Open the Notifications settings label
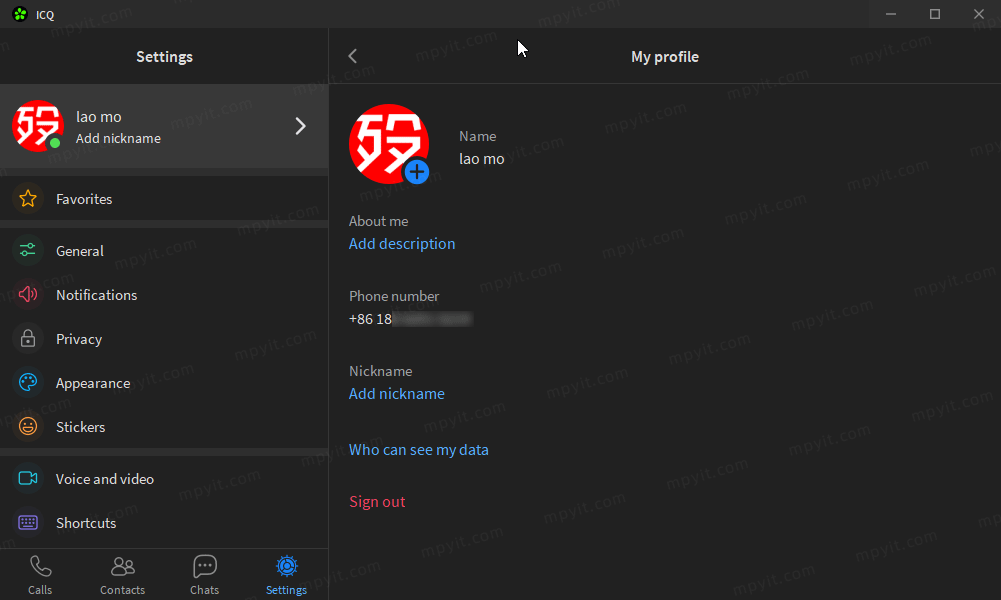The width and height of the screenshot is (1001, 600). point(96,295)
